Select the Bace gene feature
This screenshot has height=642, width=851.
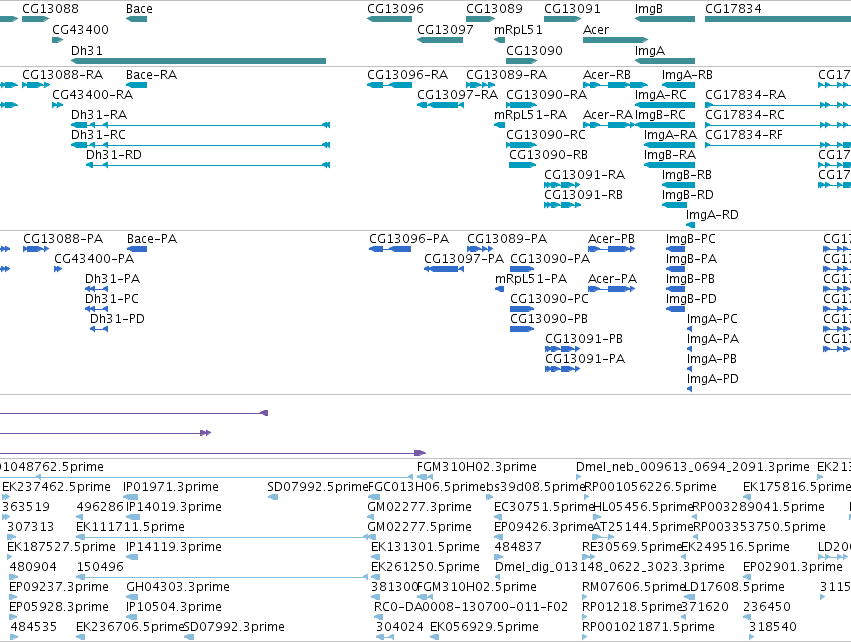[136, 19]
